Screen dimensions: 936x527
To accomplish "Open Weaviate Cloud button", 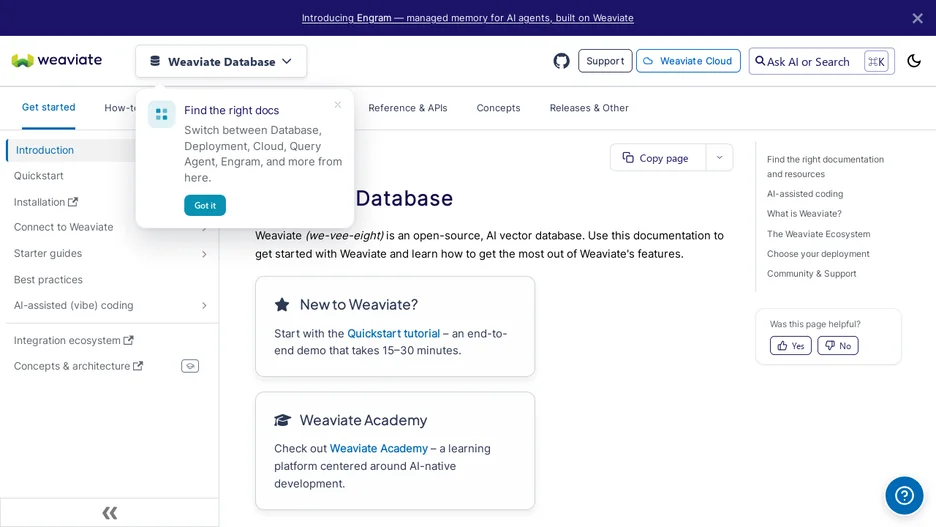I will pos(688,61).
